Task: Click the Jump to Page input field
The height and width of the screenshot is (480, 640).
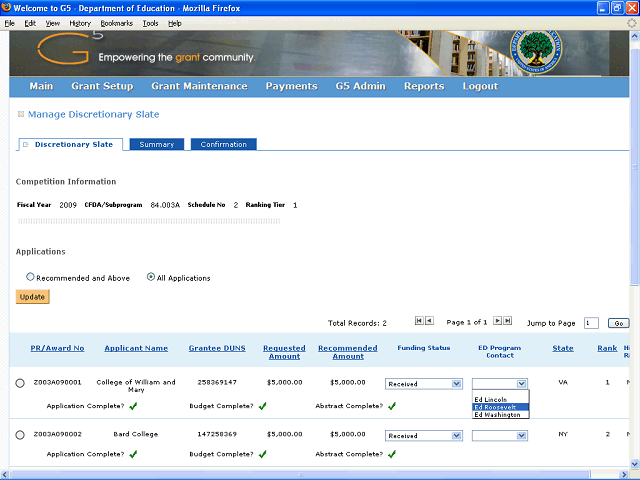Action: 591,323
